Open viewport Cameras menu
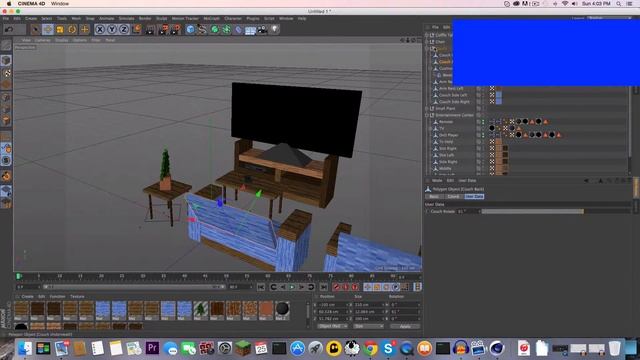The image size is (640, 360). (x=42, y=40)
